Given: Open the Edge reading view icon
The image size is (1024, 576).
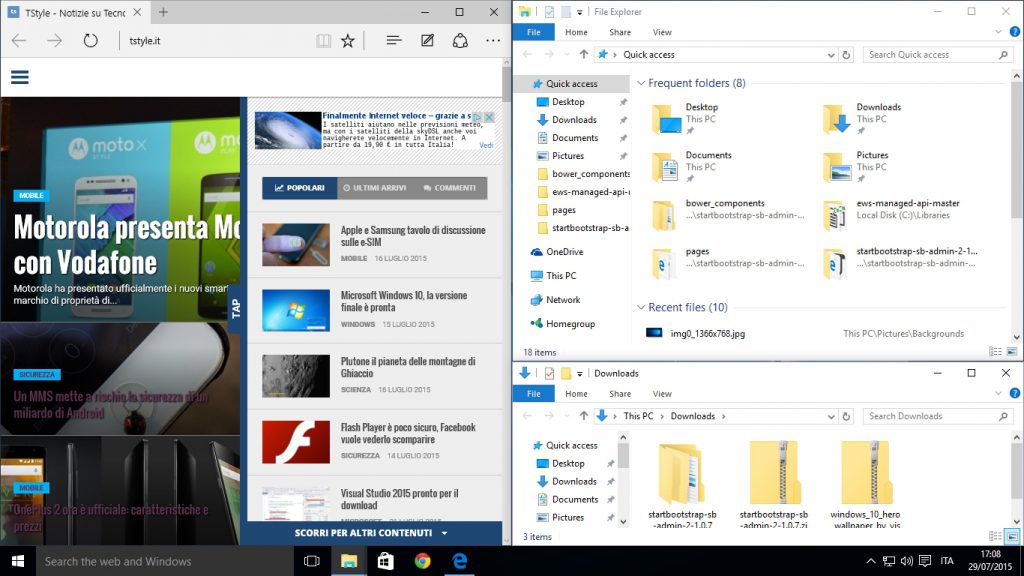Looking at the screenshot, I should tap(323, 40).
